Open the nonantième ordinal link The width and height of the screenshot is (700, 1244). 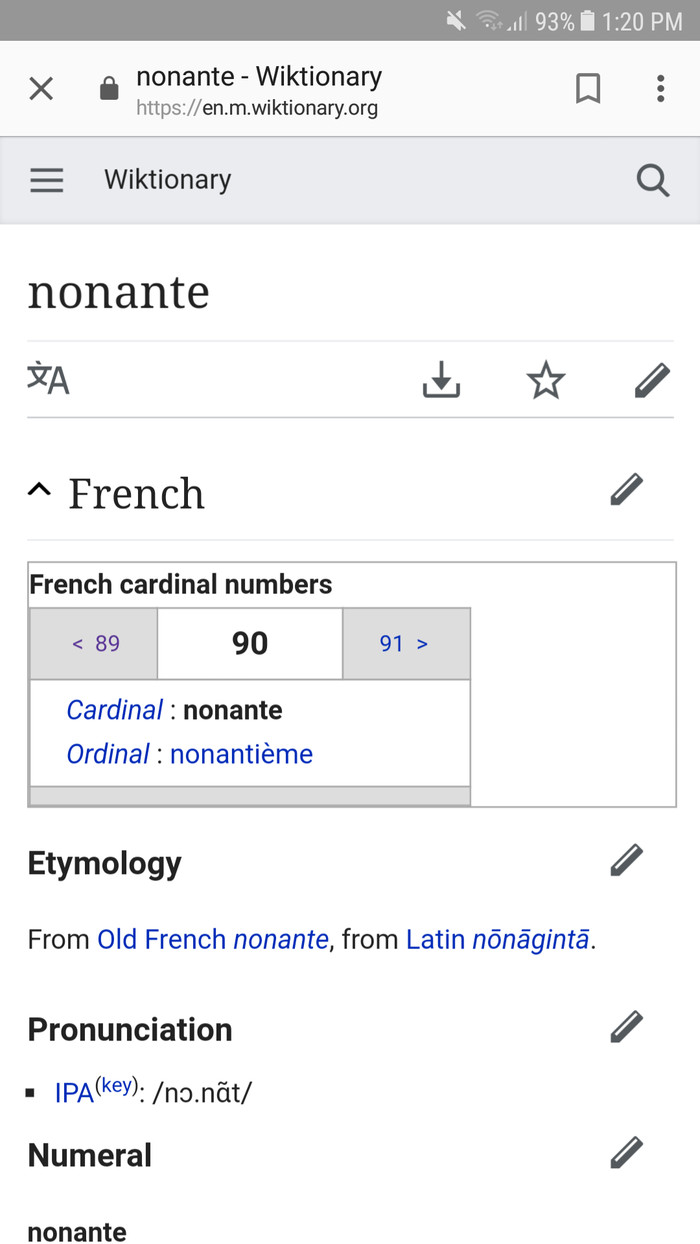pyautogui.click(x=241, y=754)
